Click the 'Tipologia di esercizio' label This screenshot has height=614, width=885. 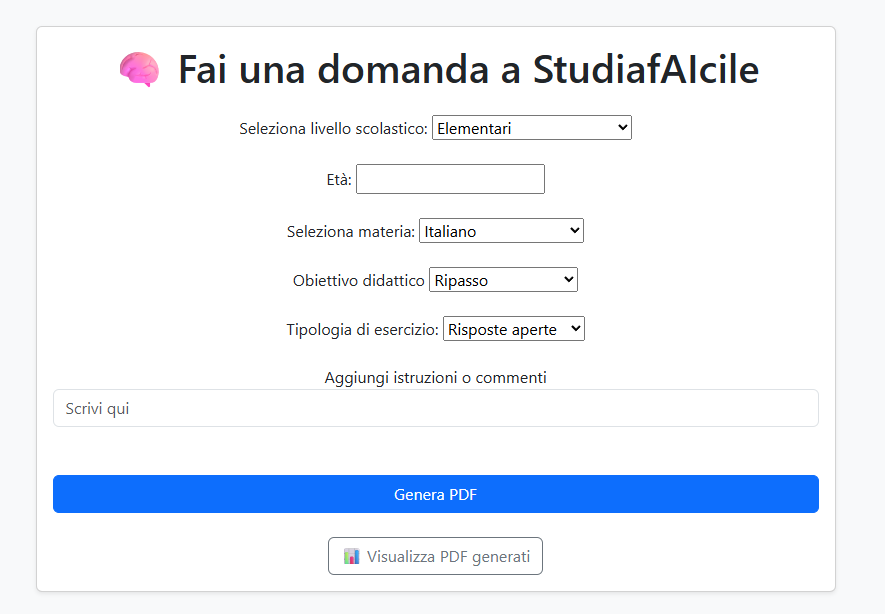click(x=362, y=330)
